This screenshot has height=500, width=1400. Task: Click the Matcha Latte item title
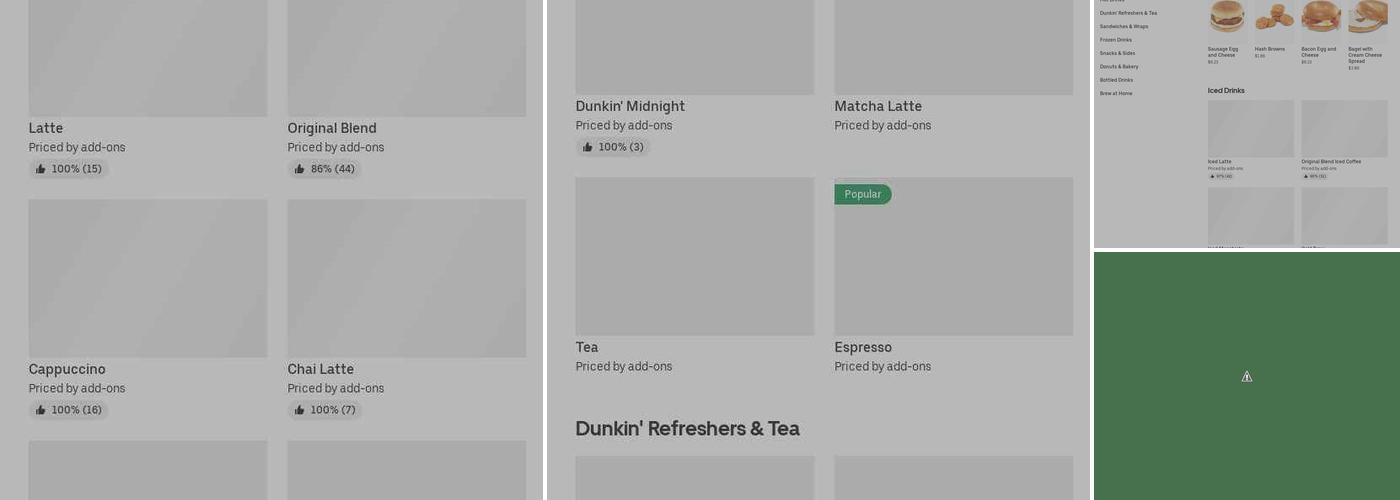878,106
